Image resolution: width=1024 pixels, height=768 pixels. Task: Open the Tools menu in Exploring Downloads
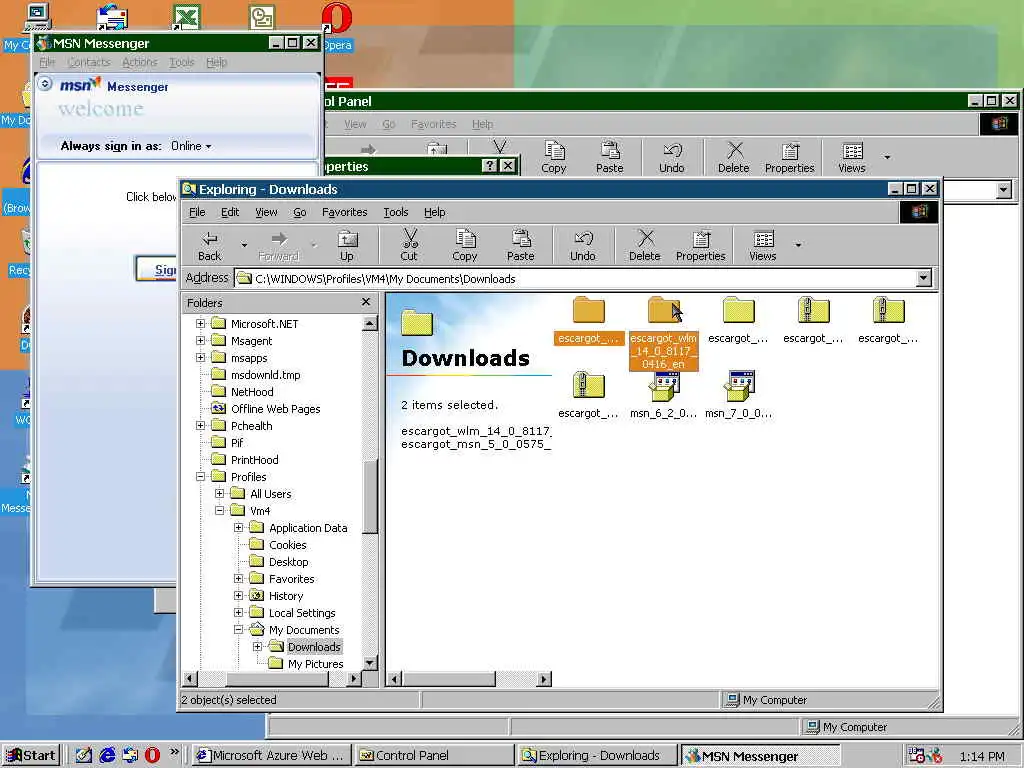[396, 212]
